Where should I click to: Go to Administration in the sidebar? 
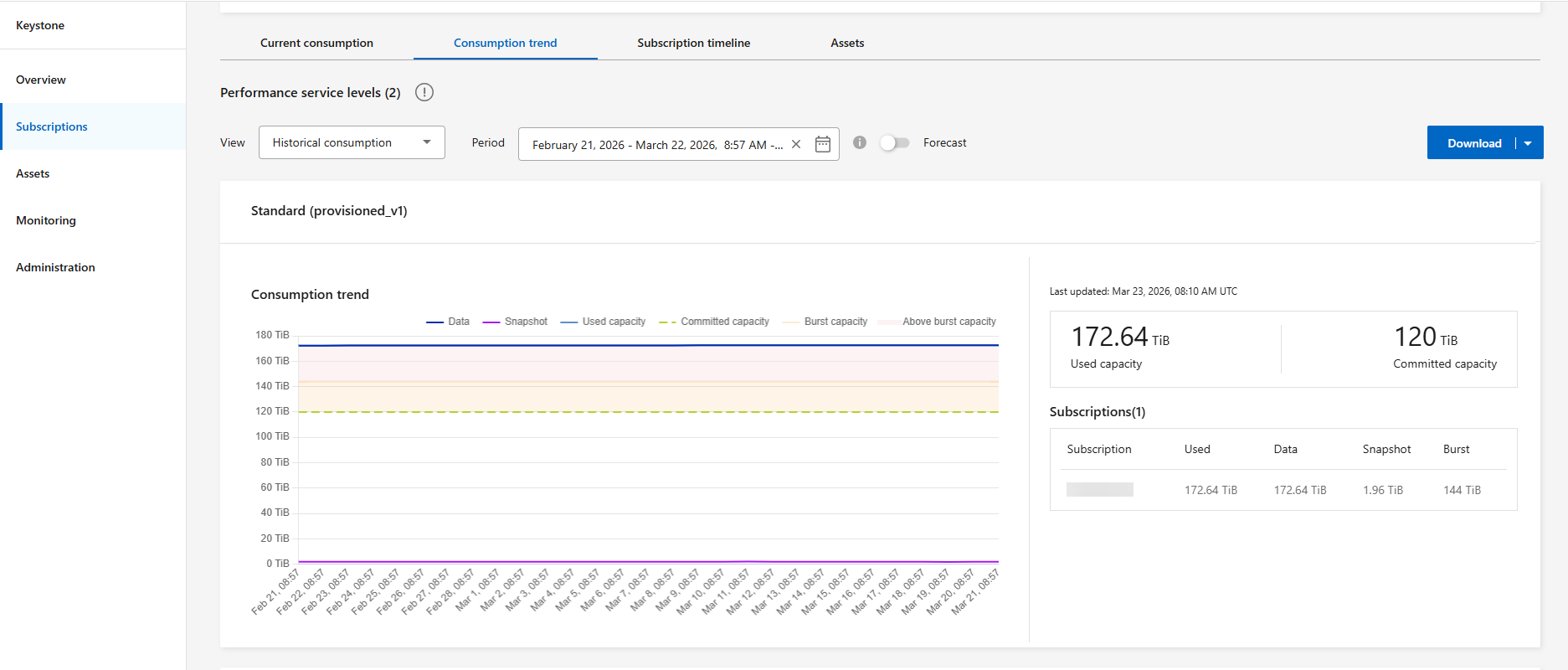[55, 267]
